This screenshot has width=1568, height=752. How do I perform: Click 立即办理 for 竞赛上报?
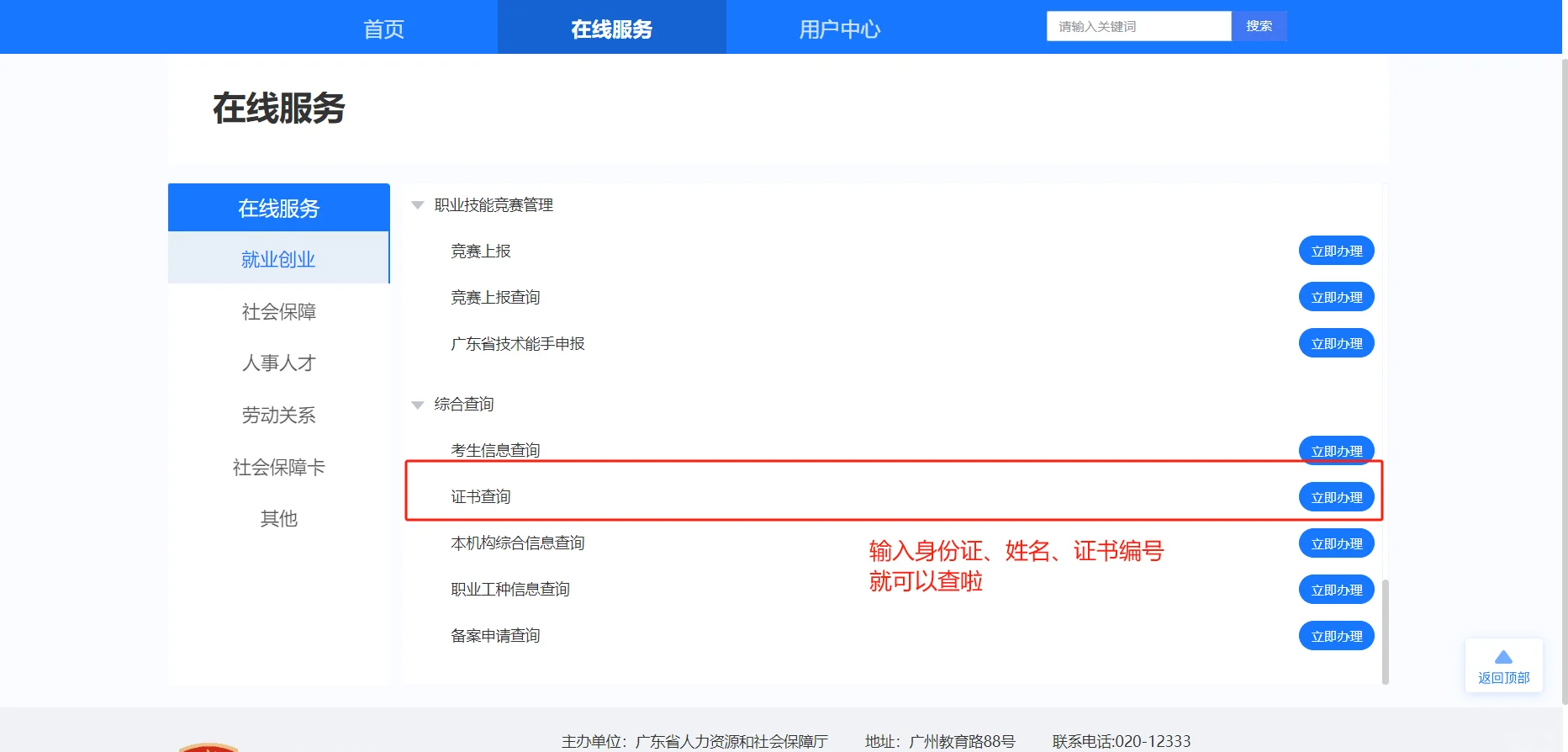point(1336,251)
